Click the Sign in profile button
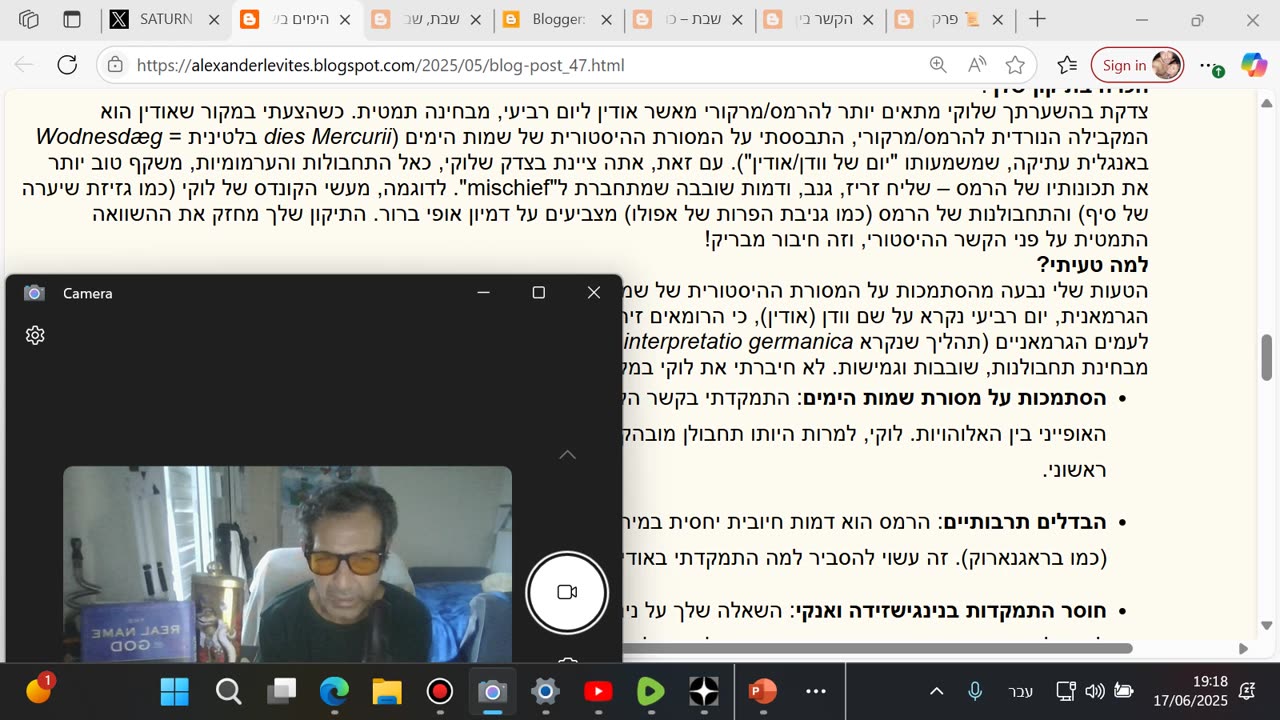This screenshot has width=1280, height=720. coord(1137,65)
